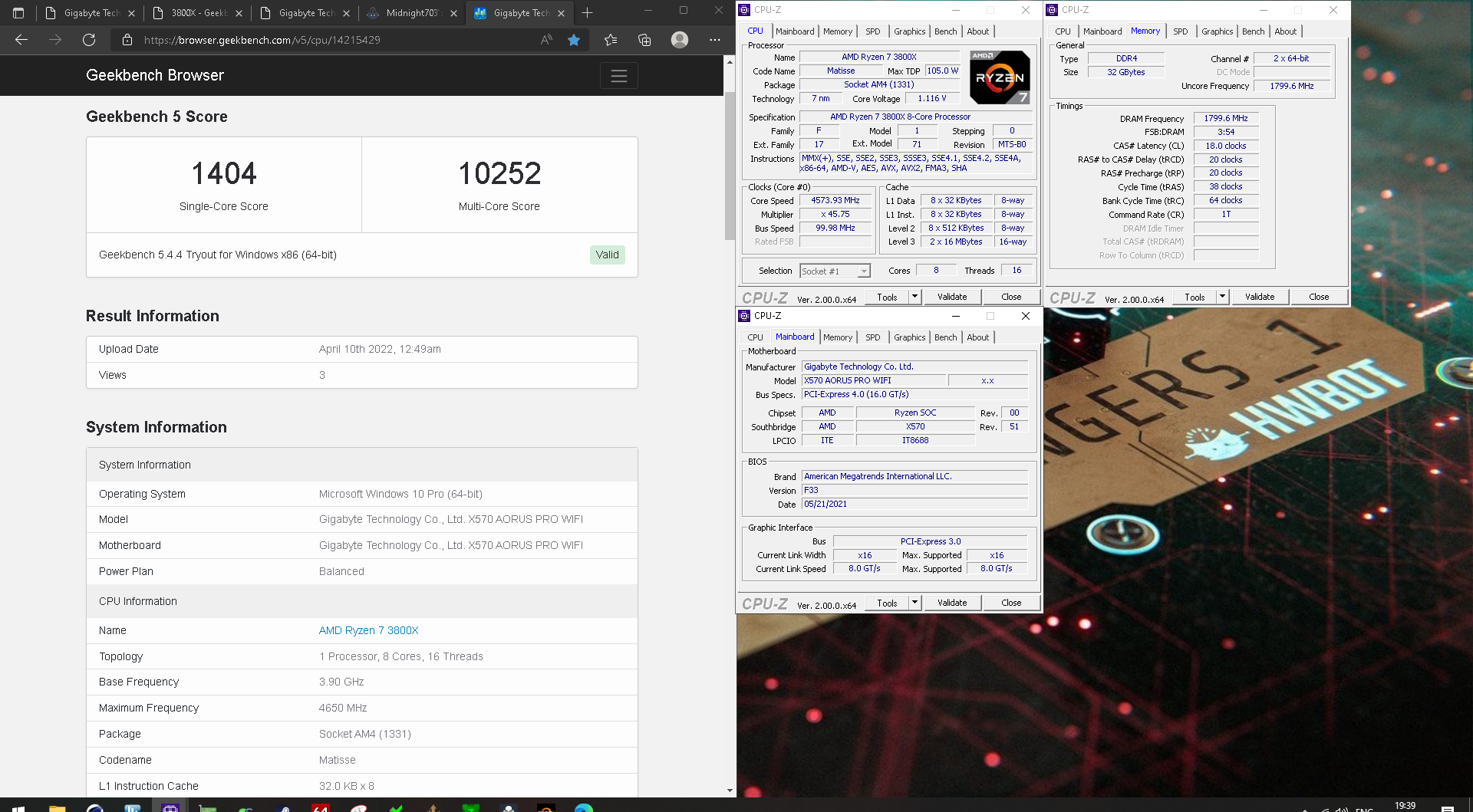
Task: Click the taskbar clock showing 19:39
Action: [x=1405, y=806]
